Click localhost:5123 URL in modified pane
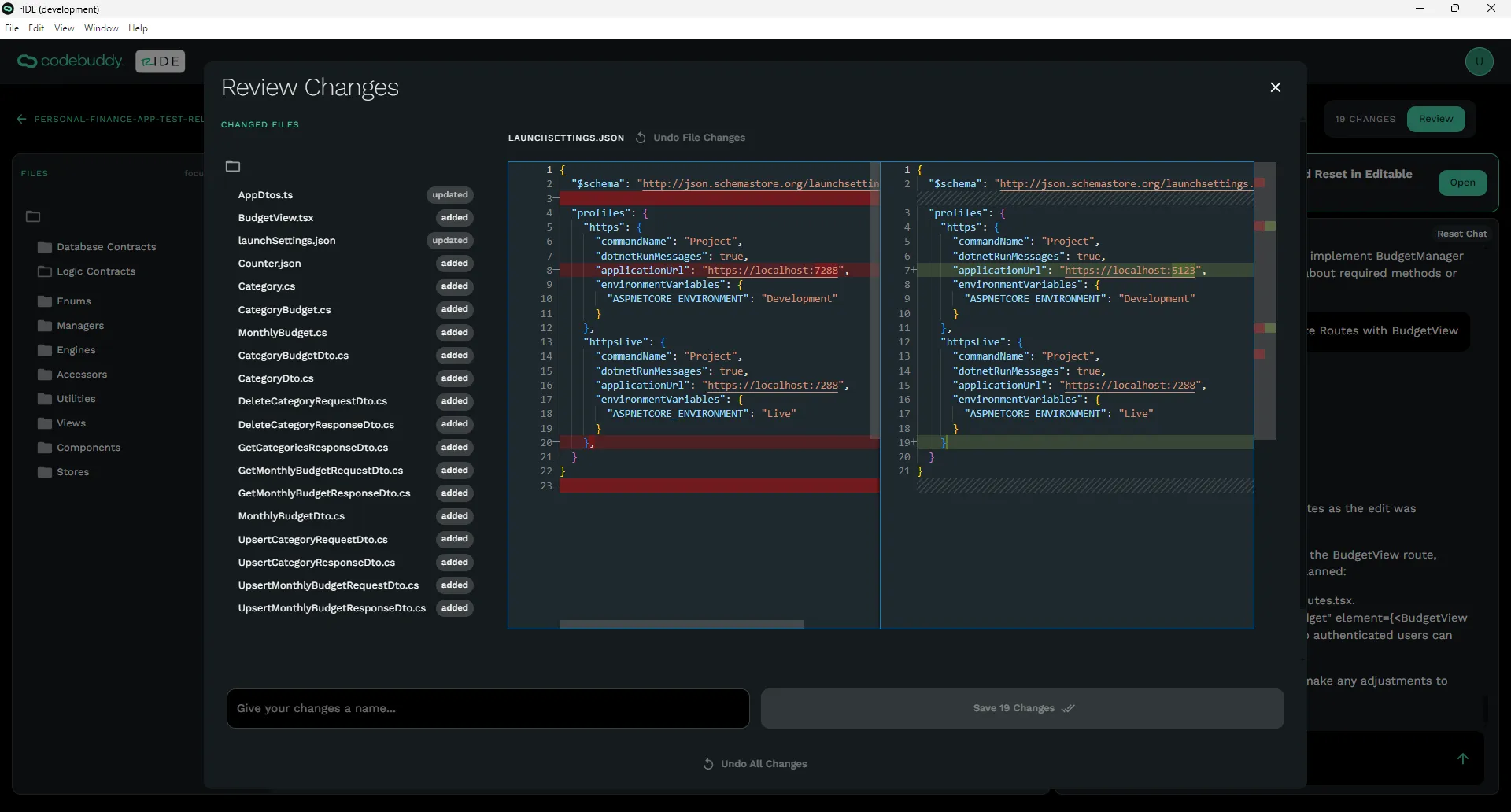Screen dimensions: 1511x812 coord(1129,271)
